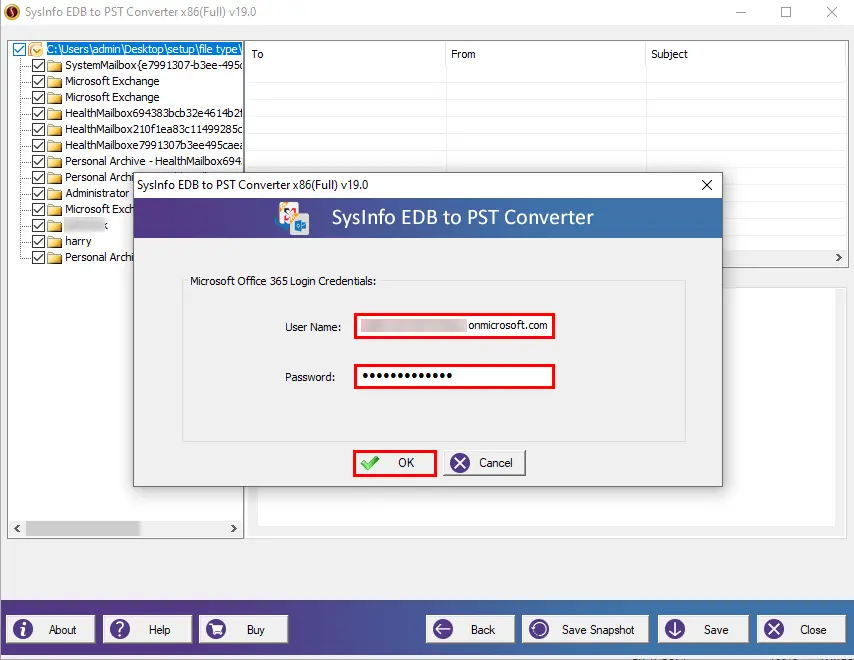Click the Save download-arrow button
This screenshot has height=660, width=854.
pos(703,630)
